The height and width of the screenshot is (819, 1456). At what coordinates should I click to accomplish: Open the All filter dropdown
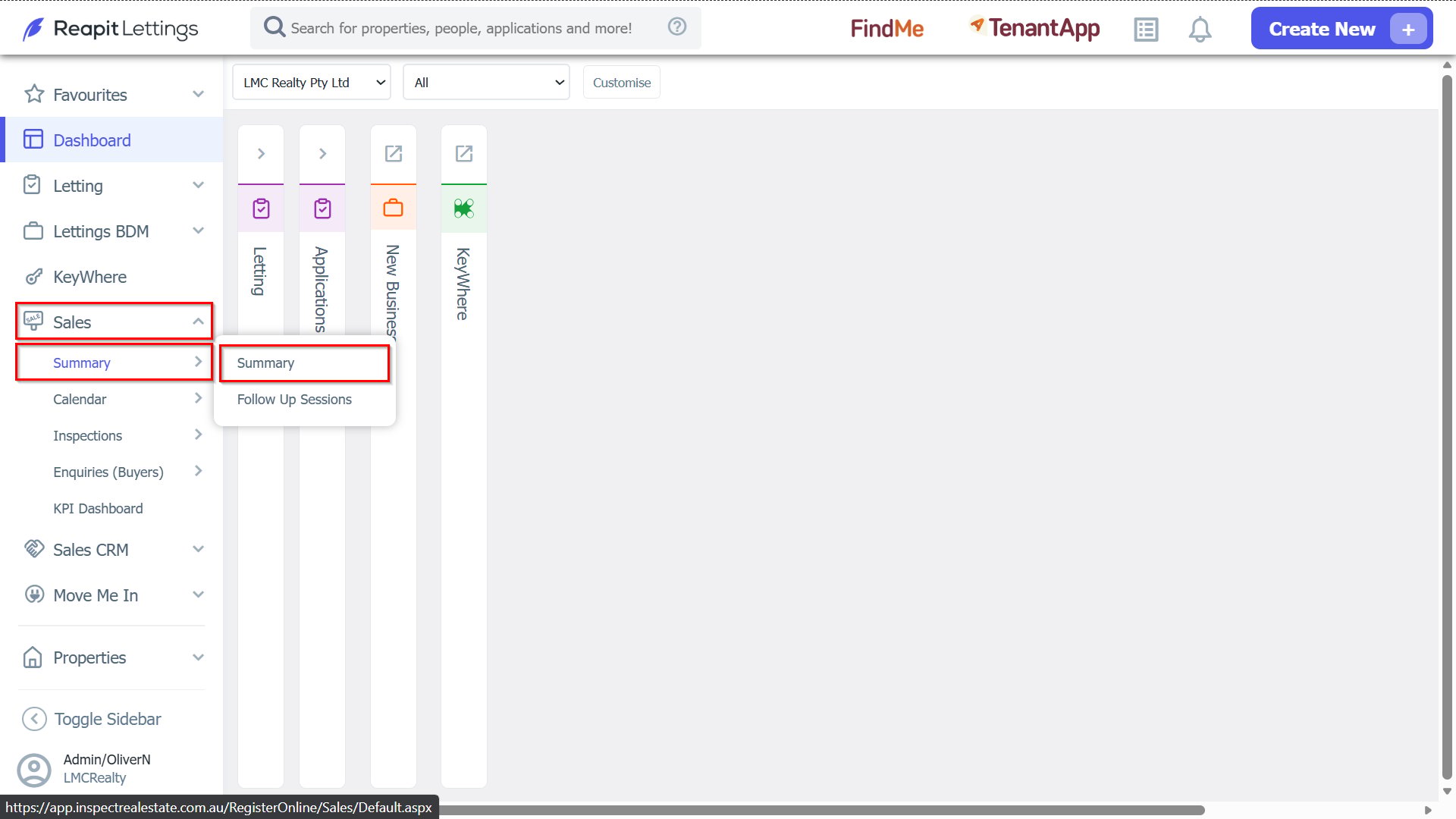pos(486,83)
